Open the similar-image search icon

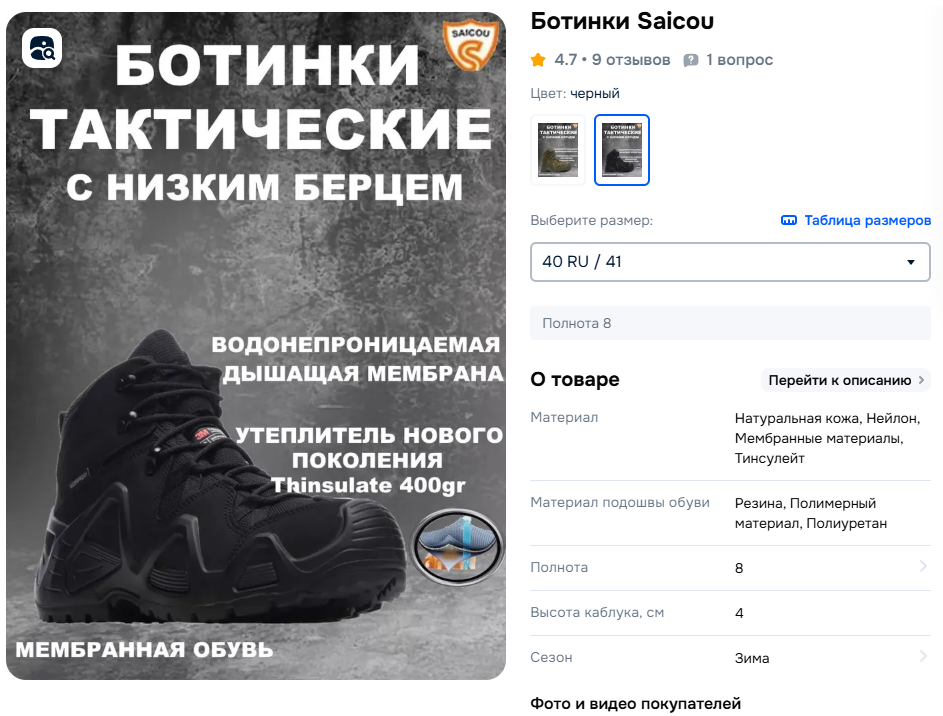point(42,48)
